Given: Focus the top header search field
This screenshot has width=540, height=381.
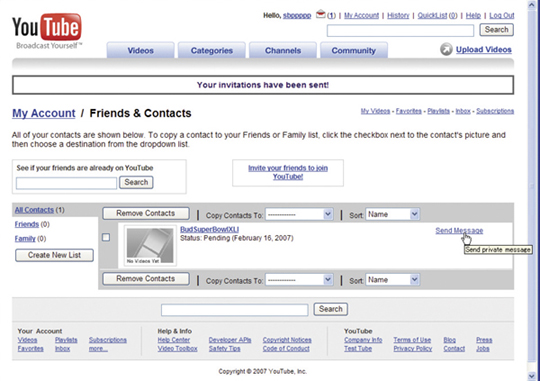Looking at the screenshot, I should pyautogui.click(x=400, y=31).
